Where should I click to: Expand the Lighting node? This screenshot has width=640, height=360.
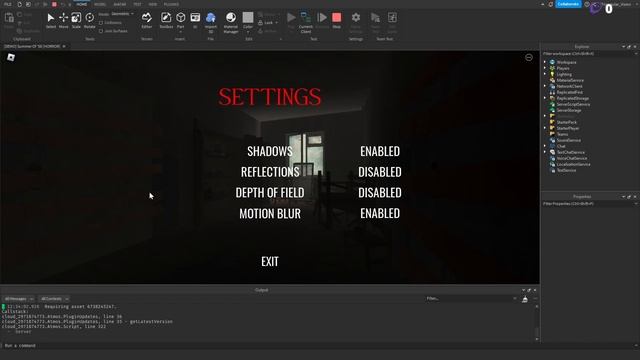pyautogui.click(x=545, y=74)
